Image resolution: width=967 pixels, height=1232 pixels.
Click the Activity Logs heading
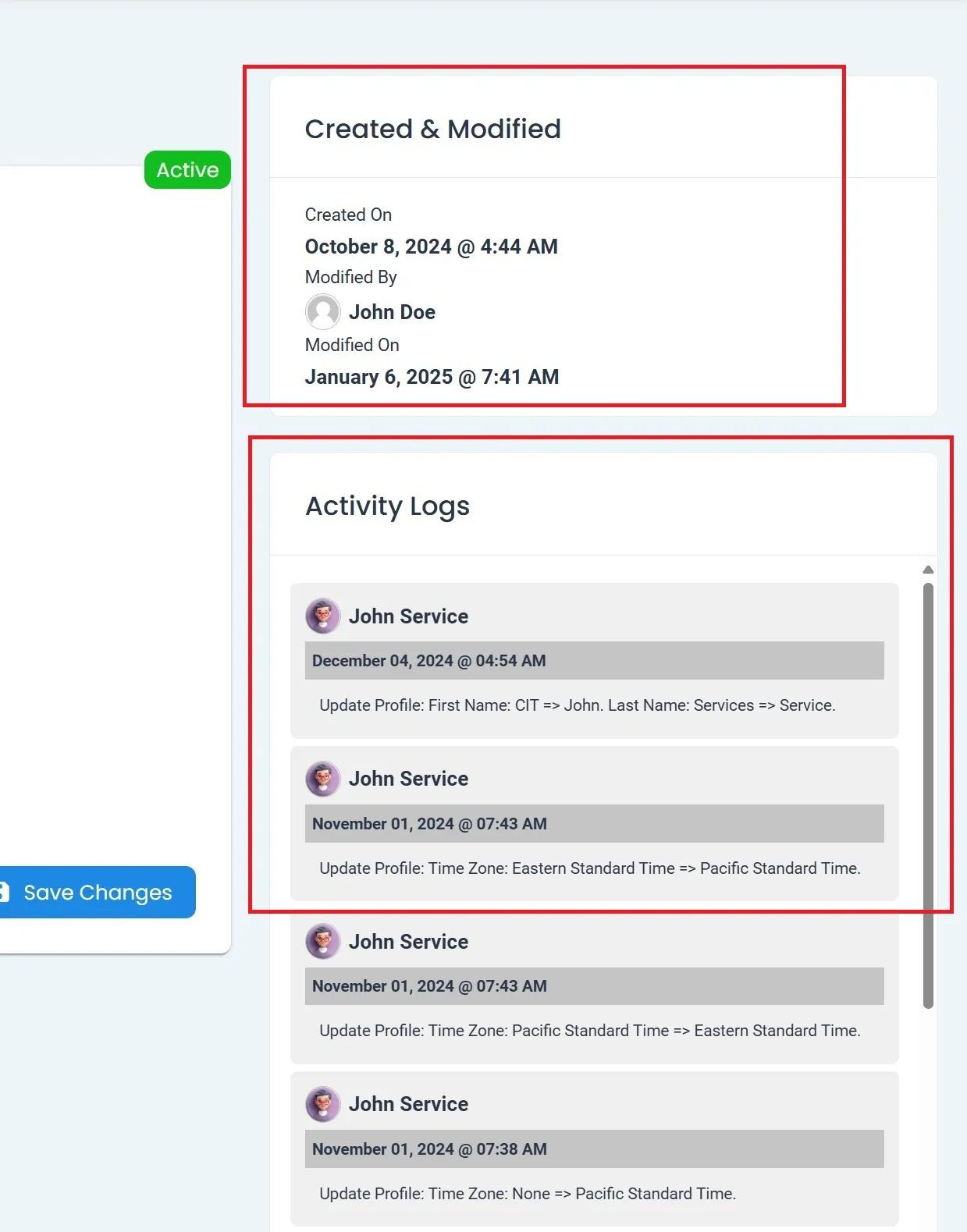(387, 506)
